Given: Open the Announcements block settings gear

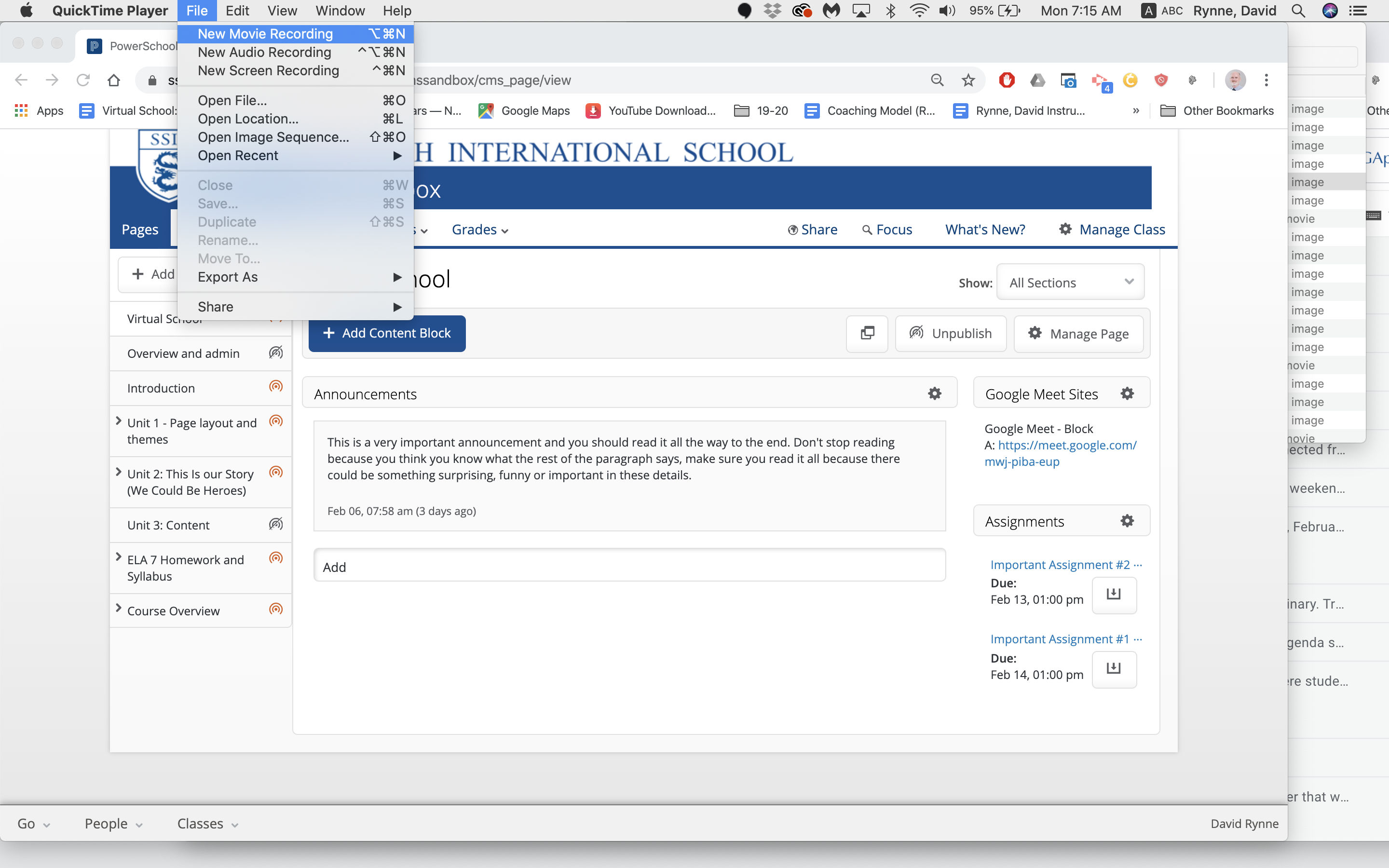Looking at the screenshot, I should (x=934, y=393).
